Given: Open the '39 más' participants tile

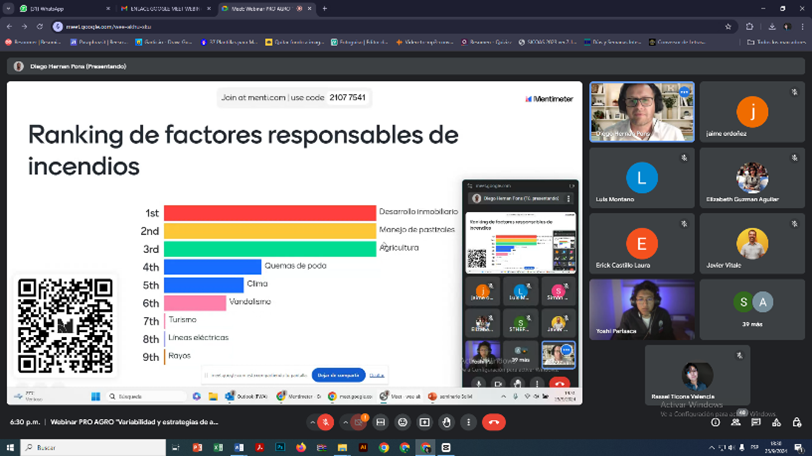Looking at the screenshot, I should point(752,310).
